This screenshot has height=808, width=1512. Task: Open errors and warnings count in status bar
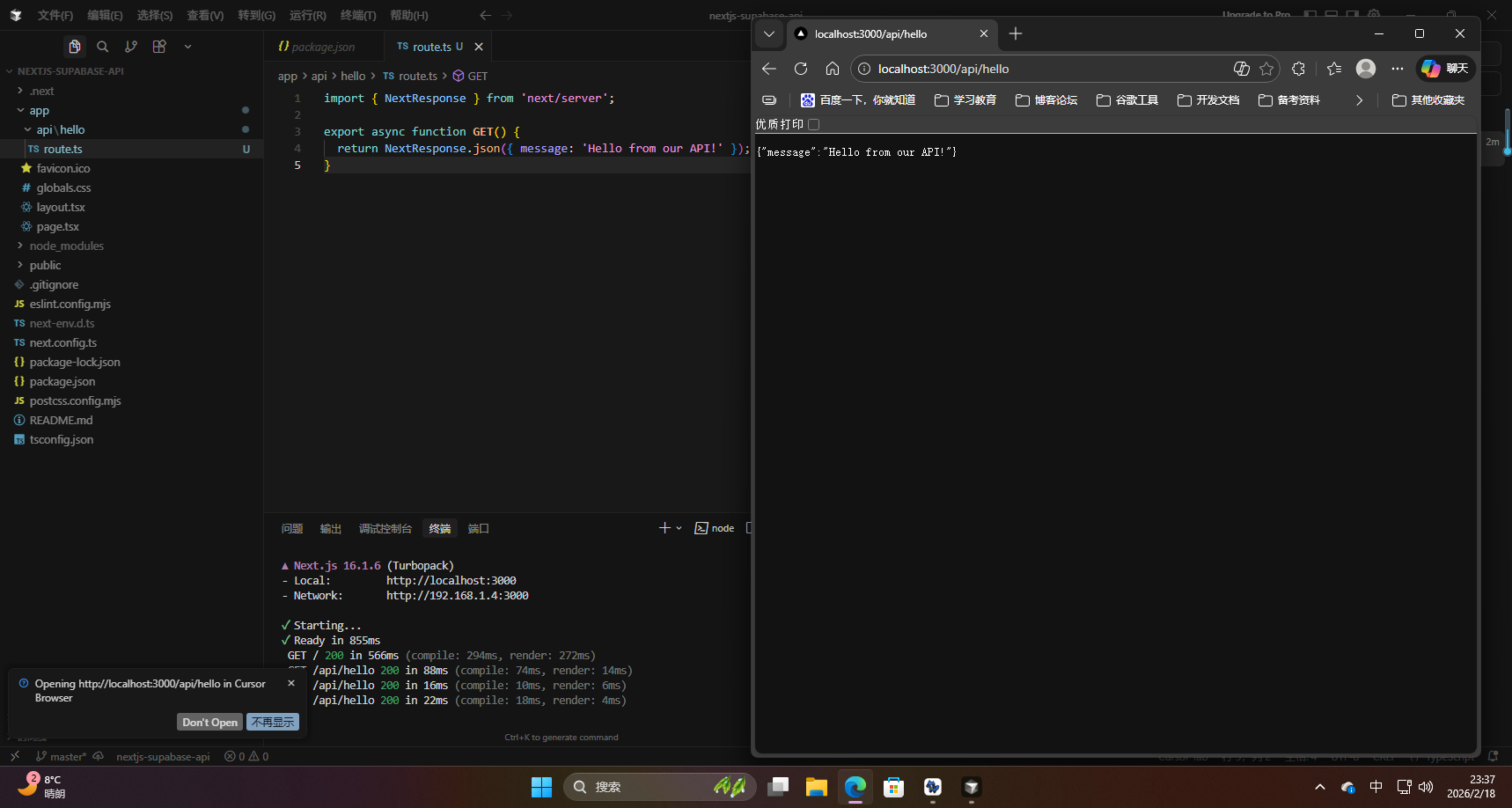click(246, 756)
